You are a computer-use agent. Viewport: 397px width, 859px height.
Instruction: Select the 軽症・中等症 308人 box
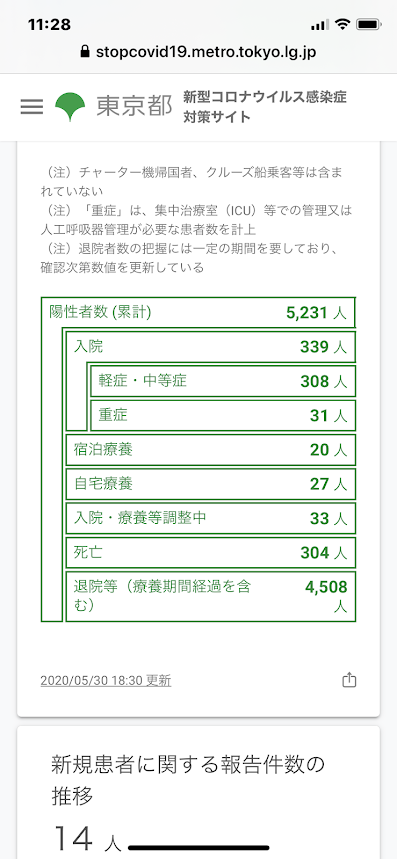point(223,381)
